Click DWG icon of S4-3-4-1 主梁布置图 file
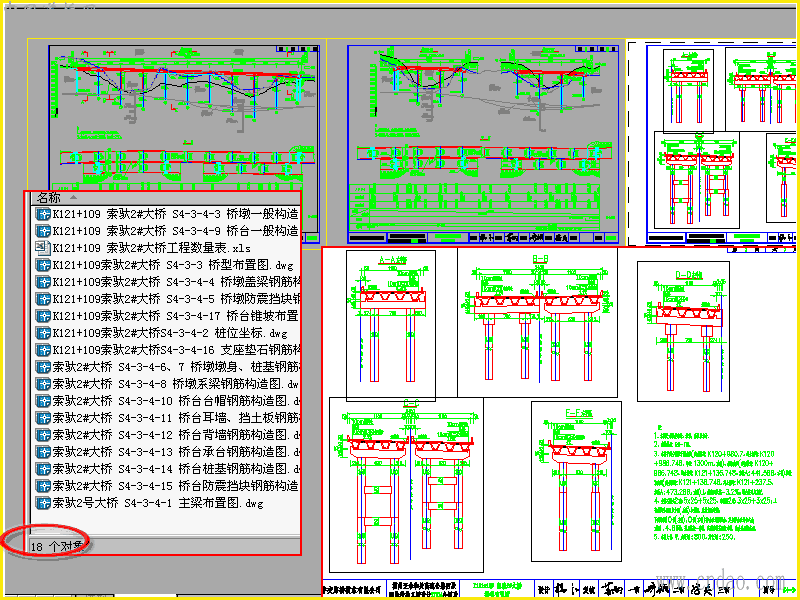This screenshot has width=800, height=600. (43, 503)
